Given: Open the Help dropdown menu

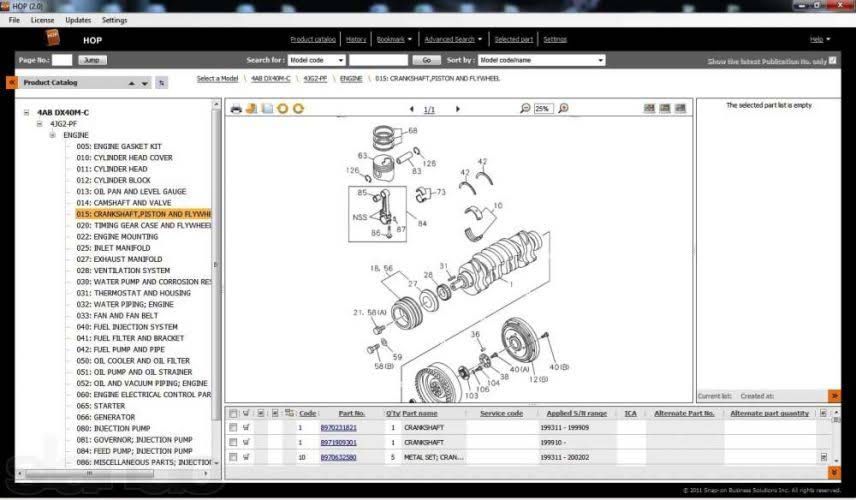Looking at the screenshot, I should pos(820,39).
